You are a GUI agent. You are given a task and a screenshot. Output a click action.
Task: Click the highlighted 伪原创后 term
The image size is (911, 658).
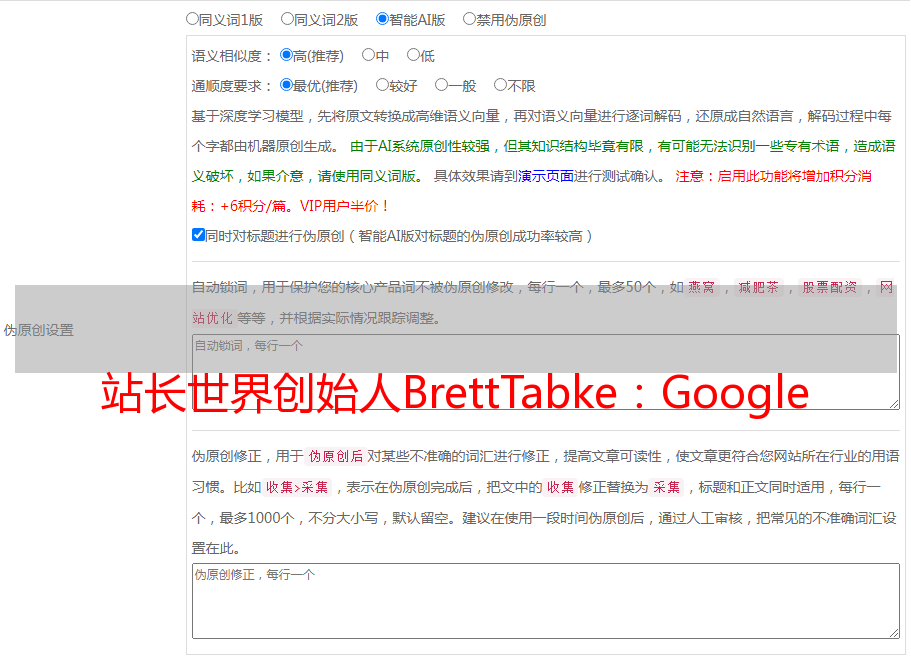point(336,456)
